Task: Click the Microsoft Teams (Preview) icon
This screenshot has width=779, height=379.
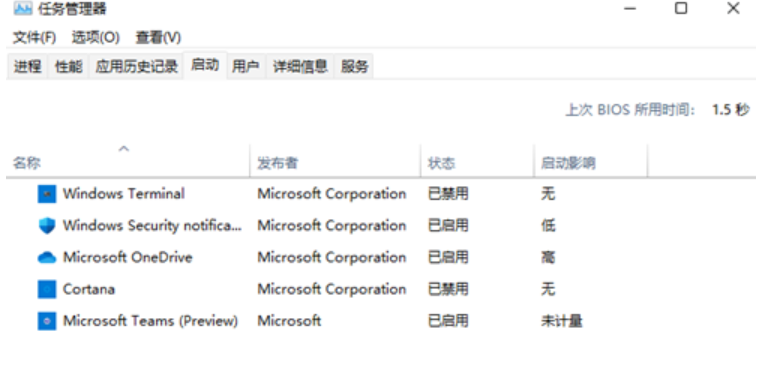Action: click(47, 321)
